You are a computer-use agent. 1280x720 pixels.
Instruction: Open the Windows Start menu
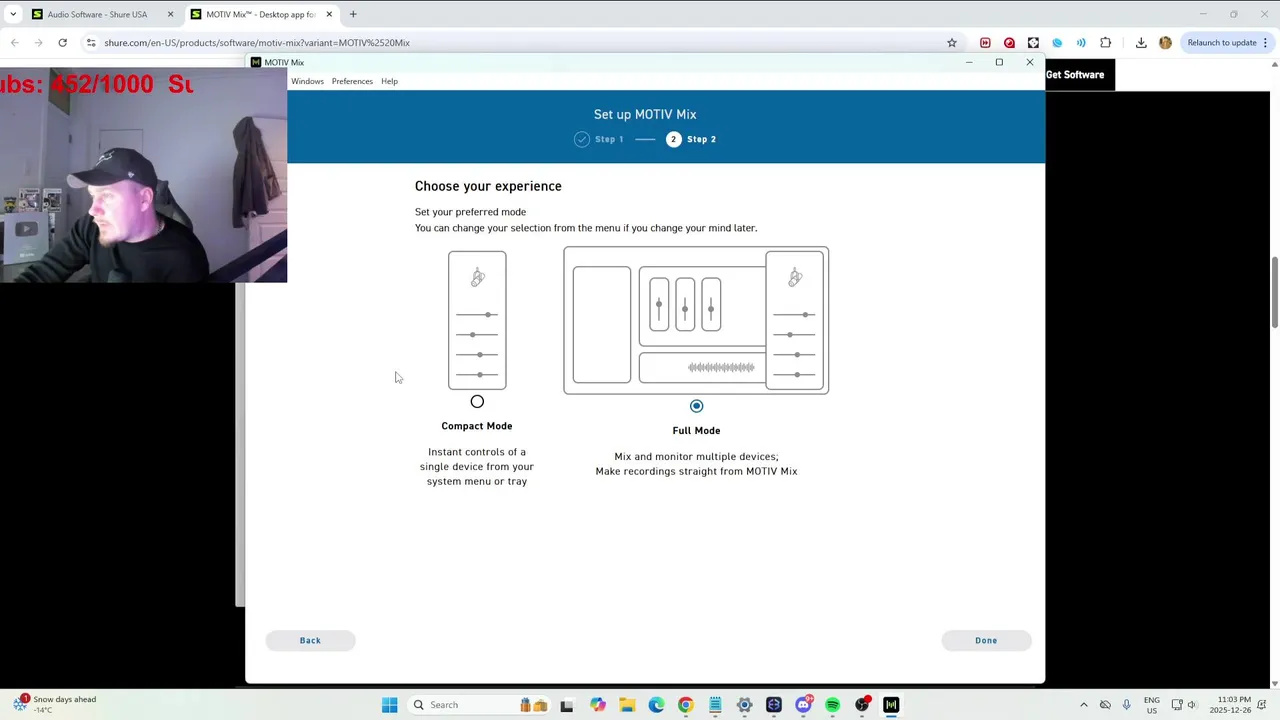point(390,705)
